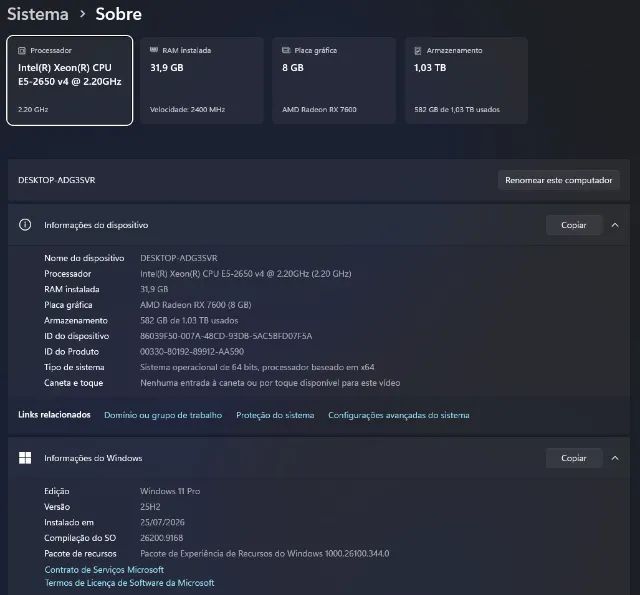Select the Armazenamento 1,03 TB card
The width and height of the screenshot is (640, 595).
pos(466,80)
